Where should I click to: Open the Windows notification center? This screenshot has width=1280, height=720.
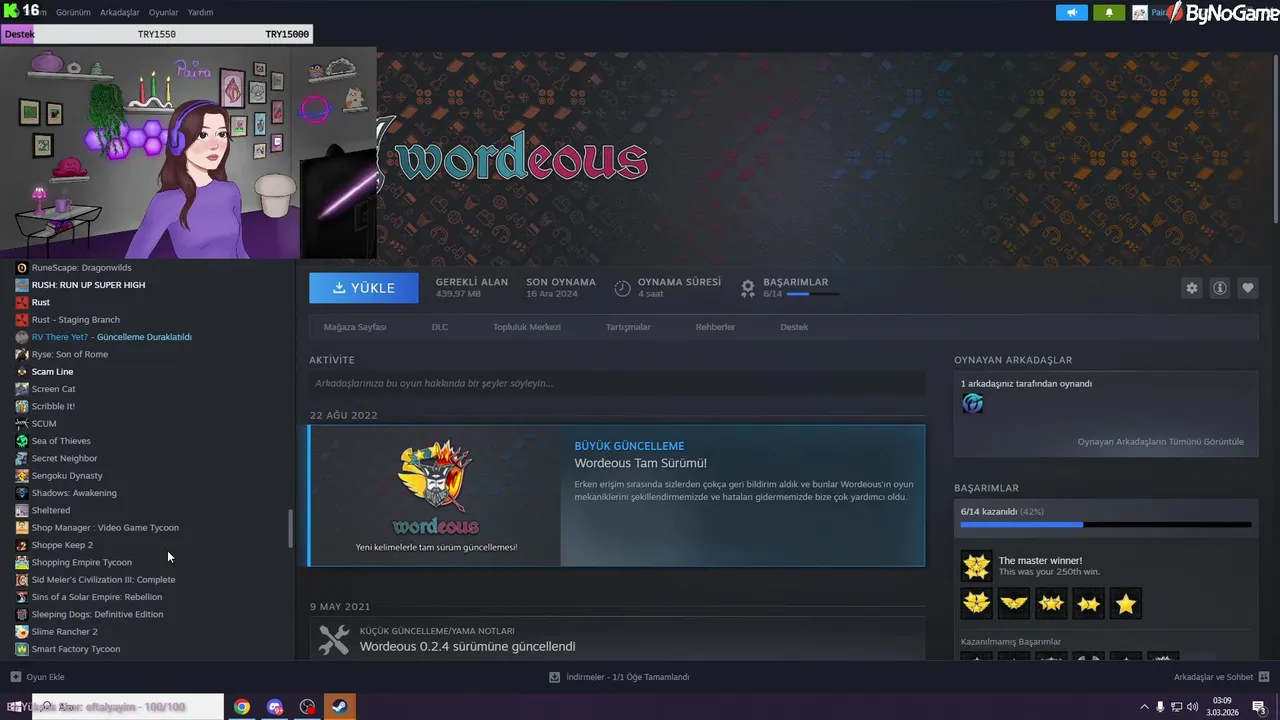[1259, 707]
